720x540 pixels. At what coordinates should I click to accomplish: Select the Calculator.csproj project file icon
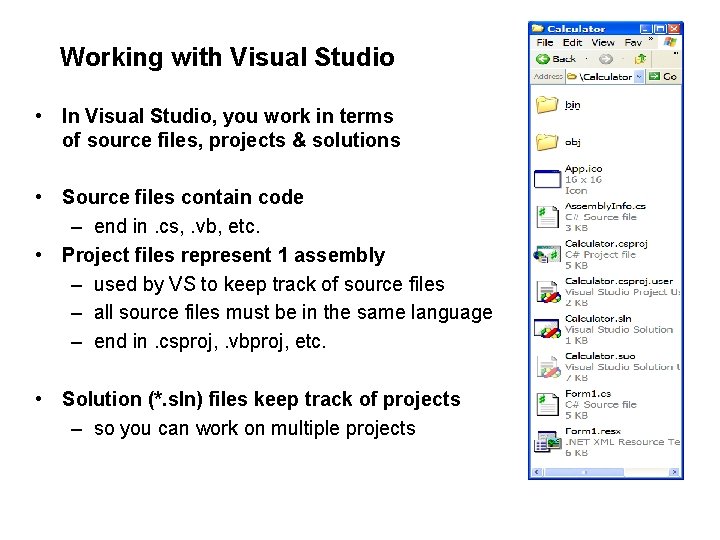coord(547,254)
